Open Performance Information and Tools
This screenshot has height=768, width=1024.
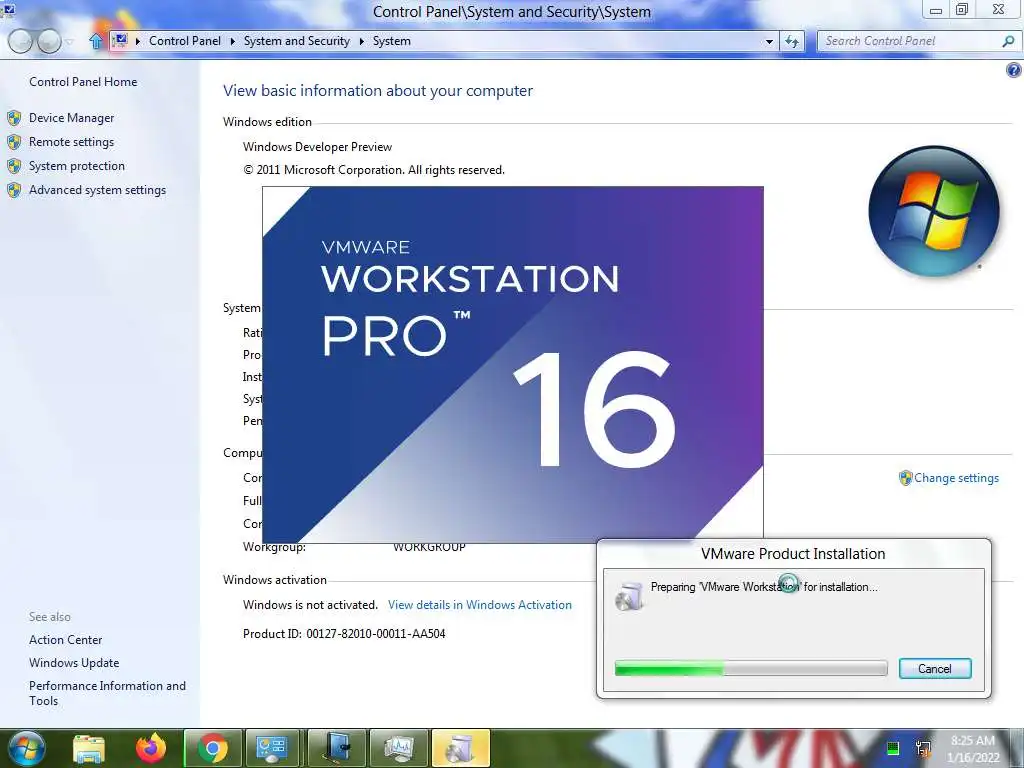click(x=107, y=693)
